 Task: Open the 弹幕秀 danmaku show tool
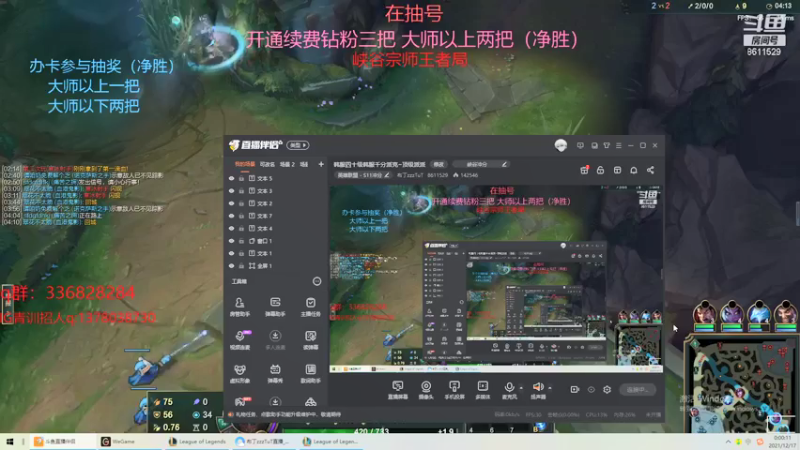click(x=275, y=373)
